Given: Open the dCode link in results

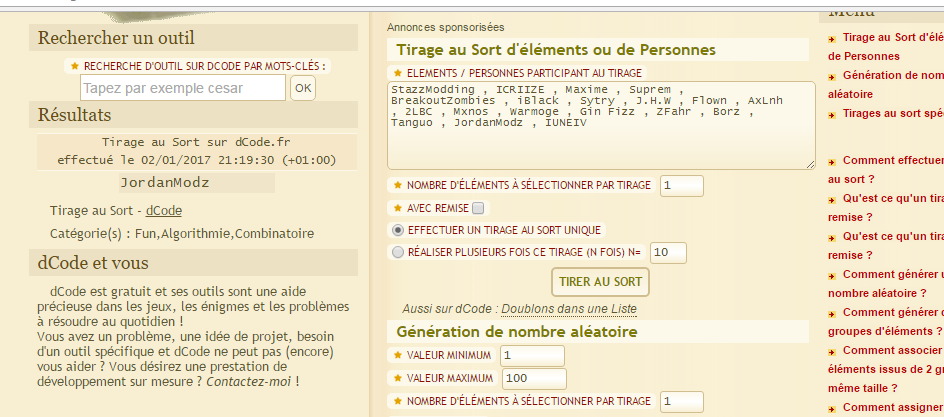Looking at the screenshot, I should click(x=164, y=211).
